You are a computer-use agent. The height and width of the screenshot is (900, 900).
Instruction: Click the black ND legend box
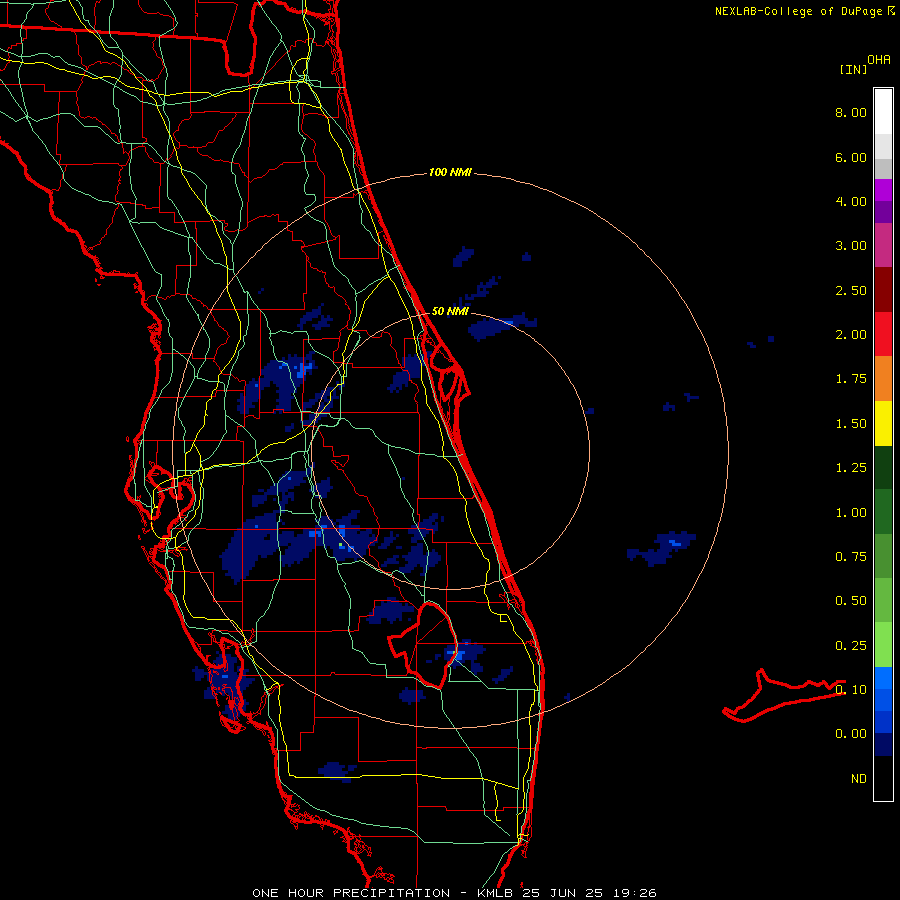[x=883, y=778]
